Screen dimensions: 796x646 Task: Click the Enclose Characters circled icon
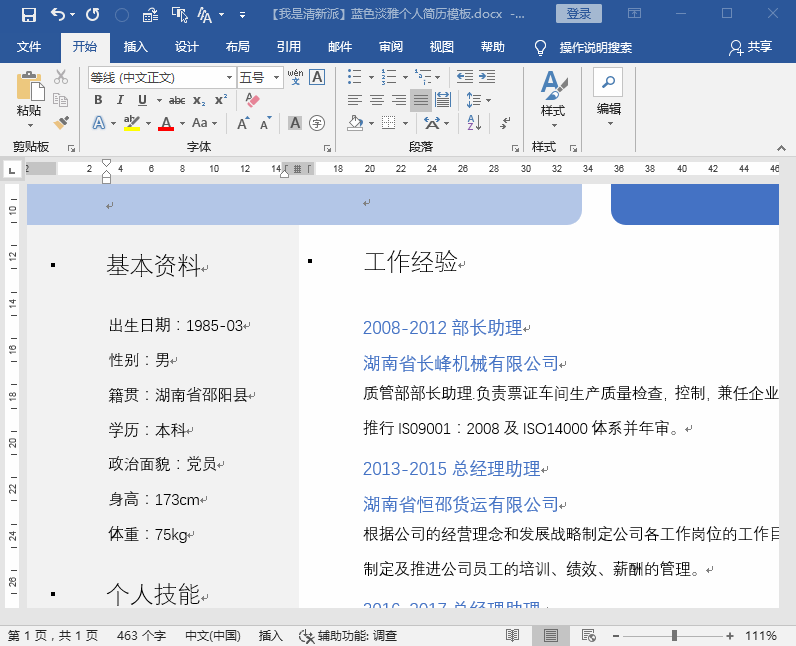point(317,123)
